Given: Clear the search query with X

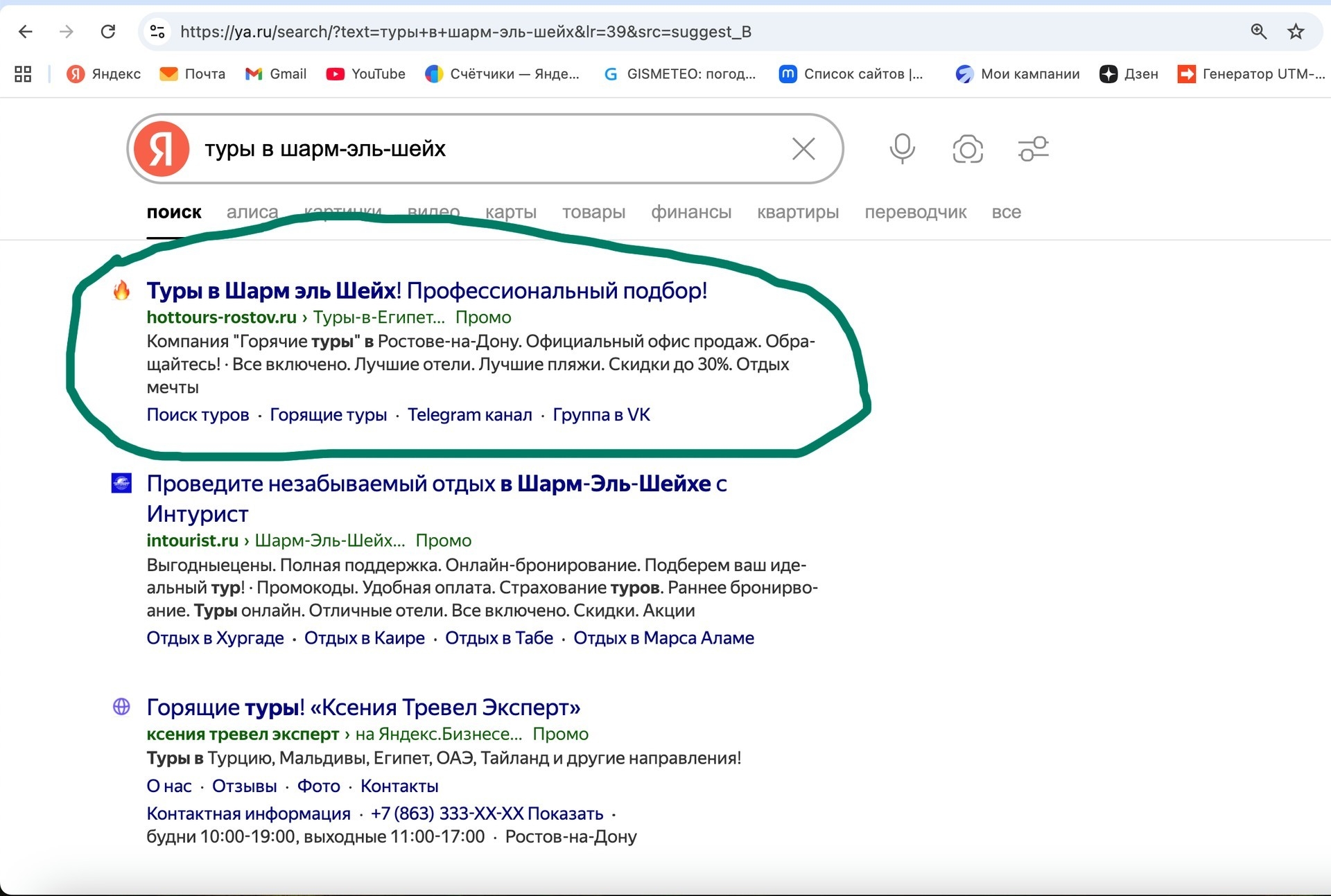Looking at the screenshot, I should tap(803, 149).
